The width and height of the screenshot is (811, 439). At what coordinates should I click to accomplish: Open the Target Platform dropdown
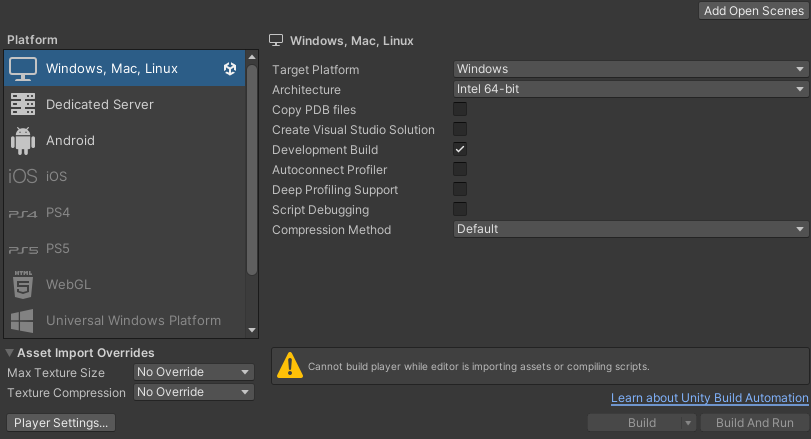(x=630, y=69)
